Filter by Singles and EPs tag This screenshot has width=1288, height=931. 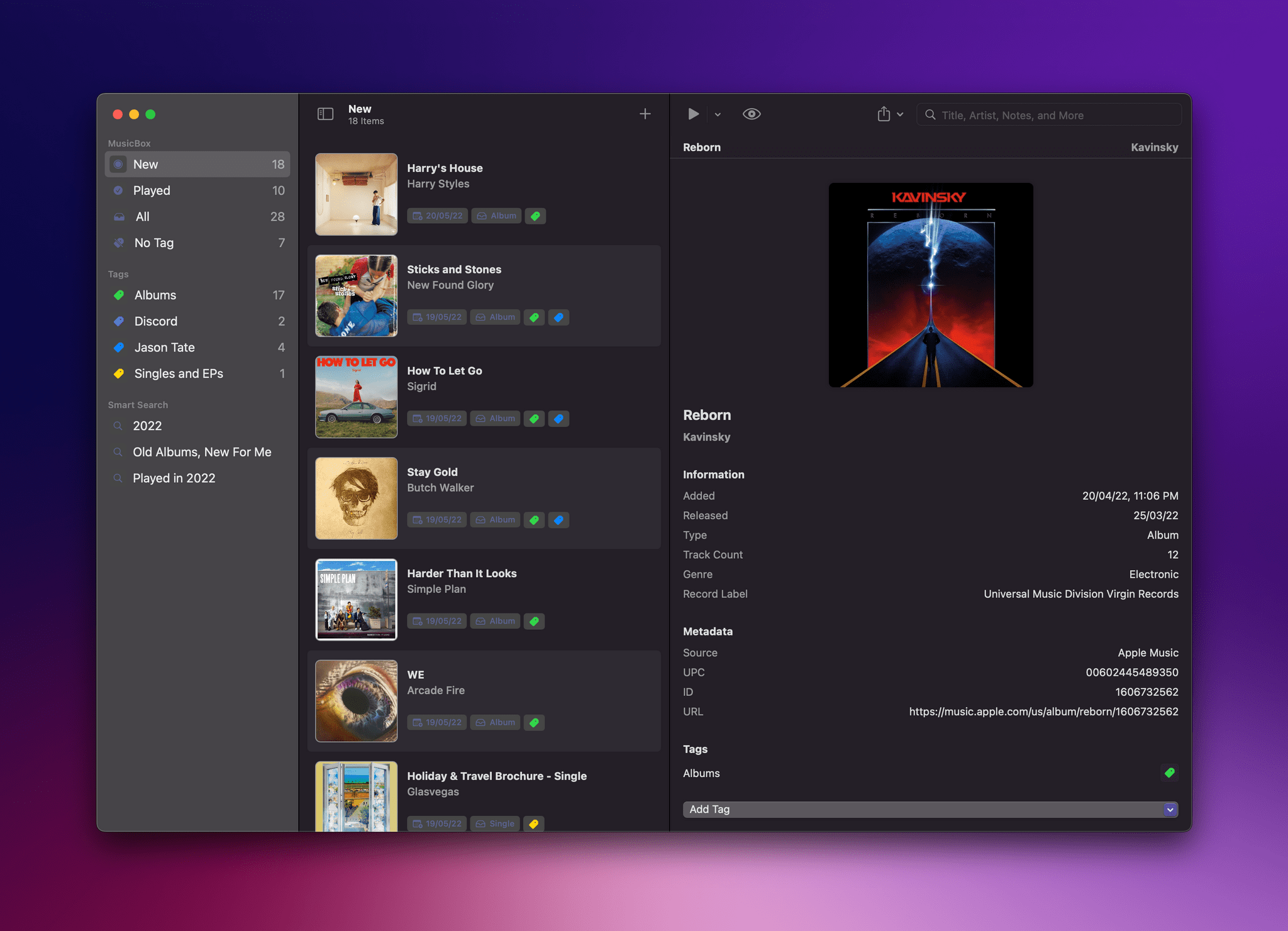point(197,373)
